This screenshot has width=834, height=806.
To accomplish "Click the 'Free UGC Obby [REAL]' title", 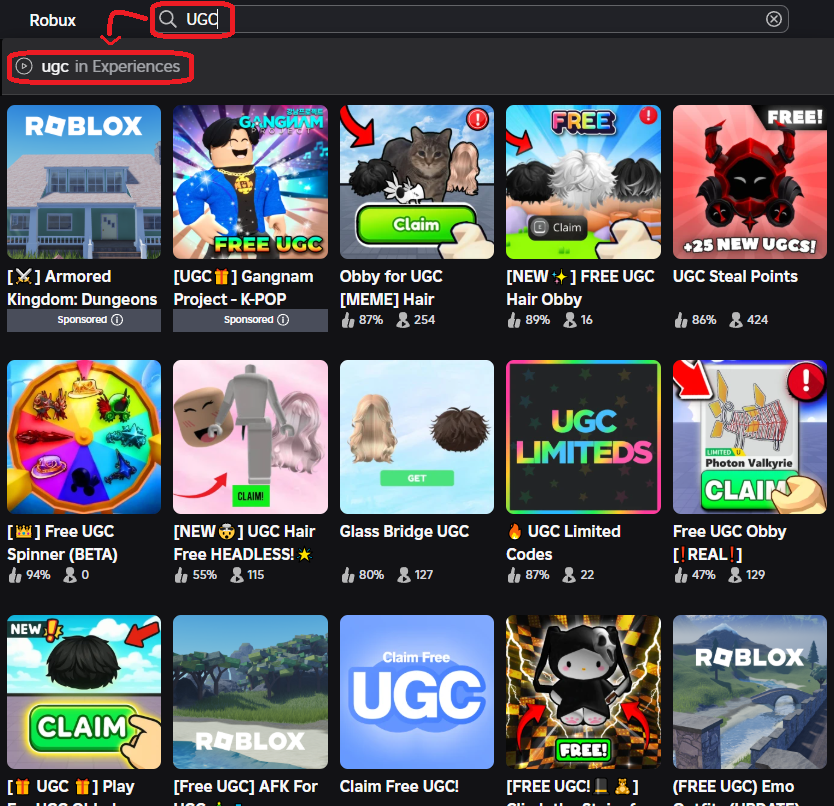I will click(x=730, y=543).
